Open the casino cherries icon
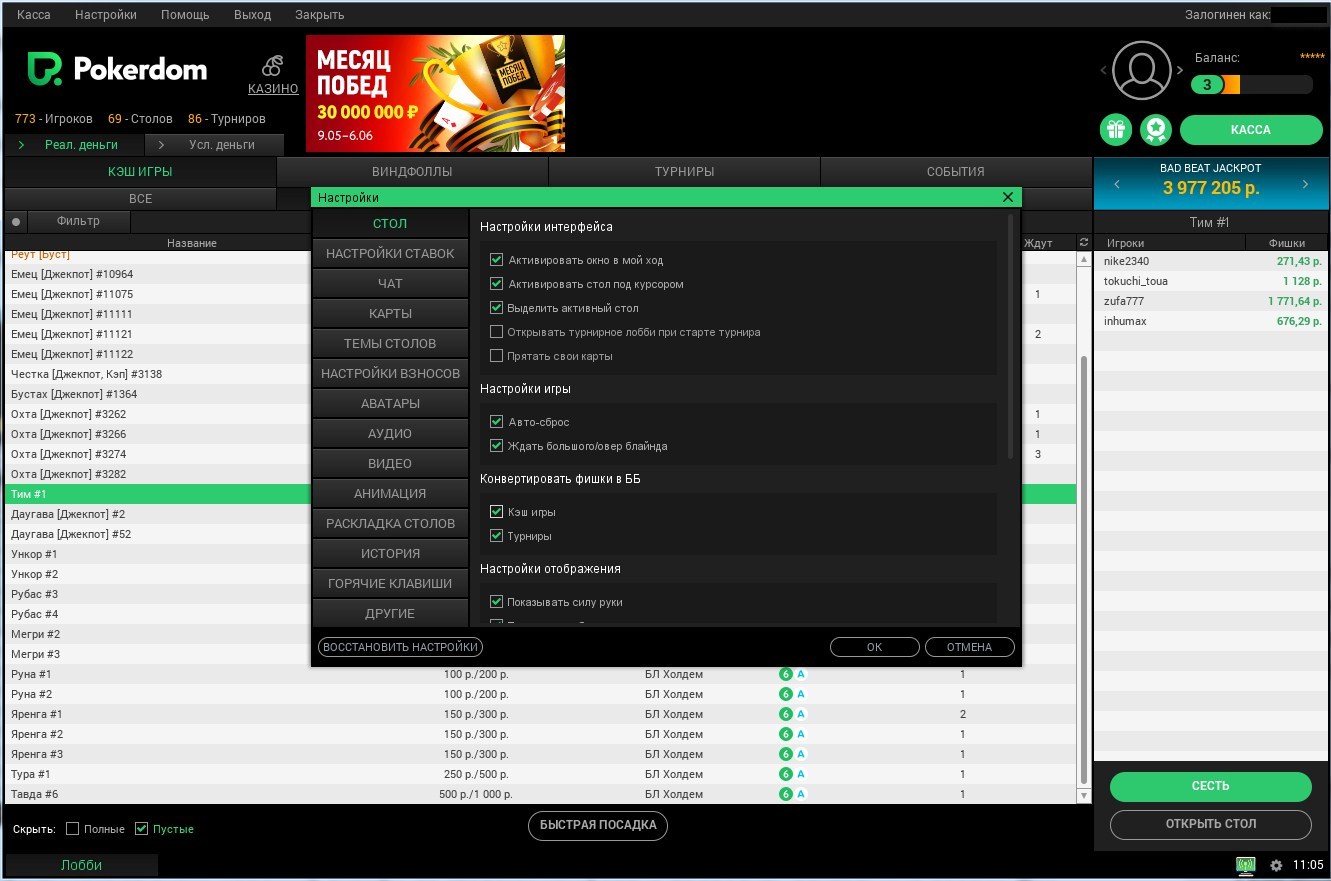 pyautogui.click(x=272, y=67)
